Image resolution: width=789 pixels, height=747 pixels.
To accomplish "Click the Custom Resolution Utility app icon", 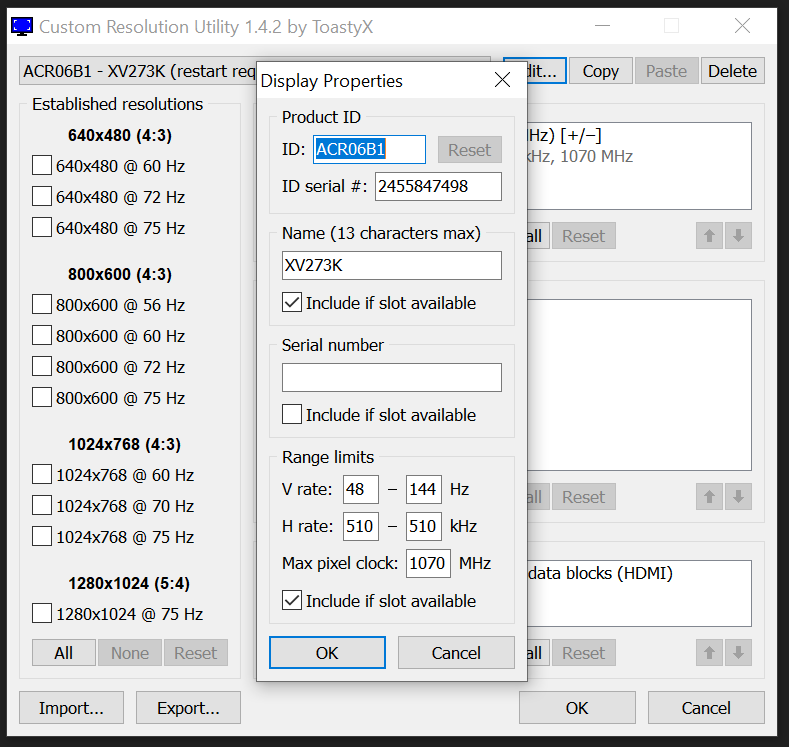I will click(x=21, y=26).
